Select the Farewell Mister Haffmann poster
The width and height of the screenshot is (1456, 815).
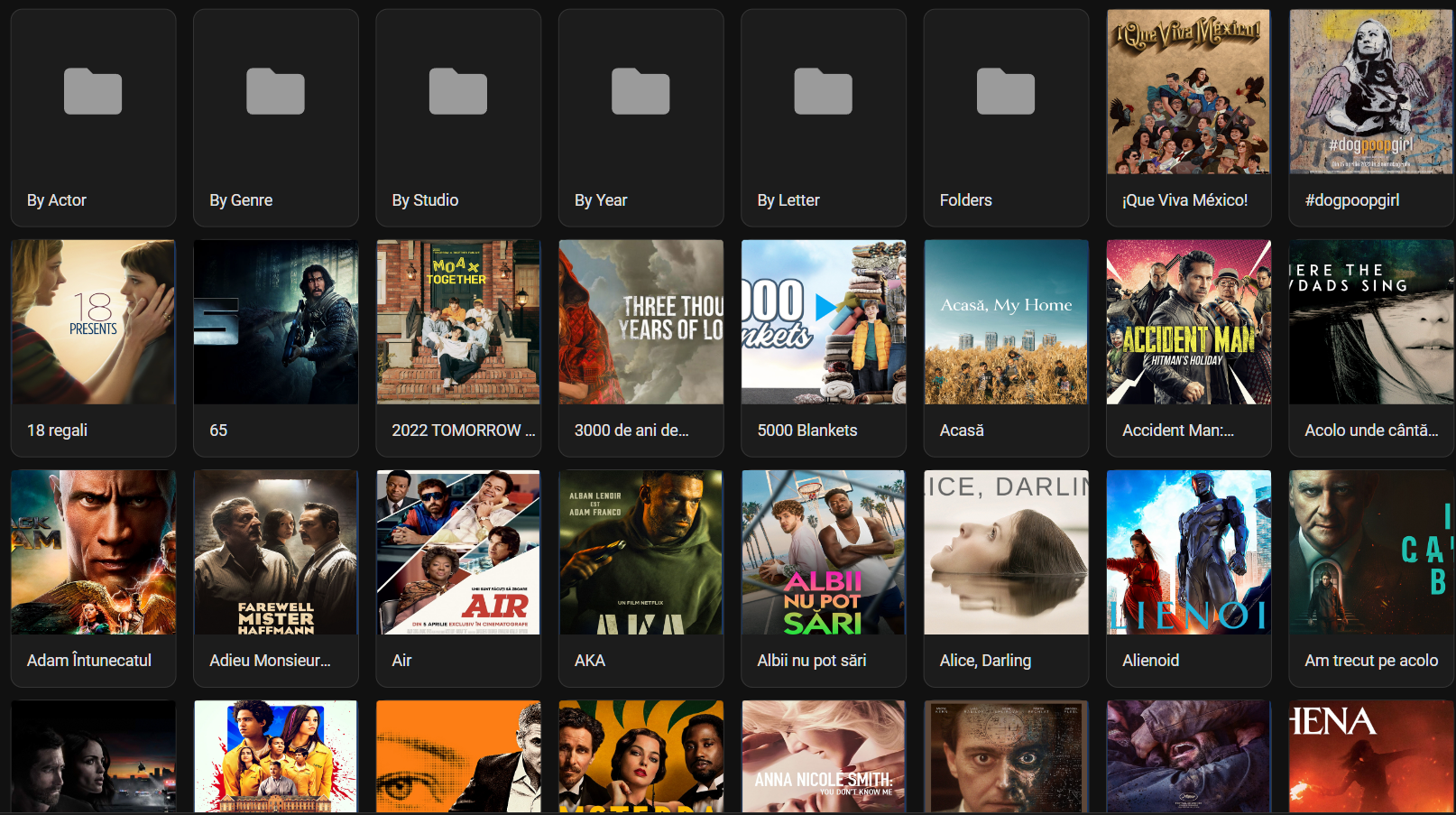click(x=275, y=551)
